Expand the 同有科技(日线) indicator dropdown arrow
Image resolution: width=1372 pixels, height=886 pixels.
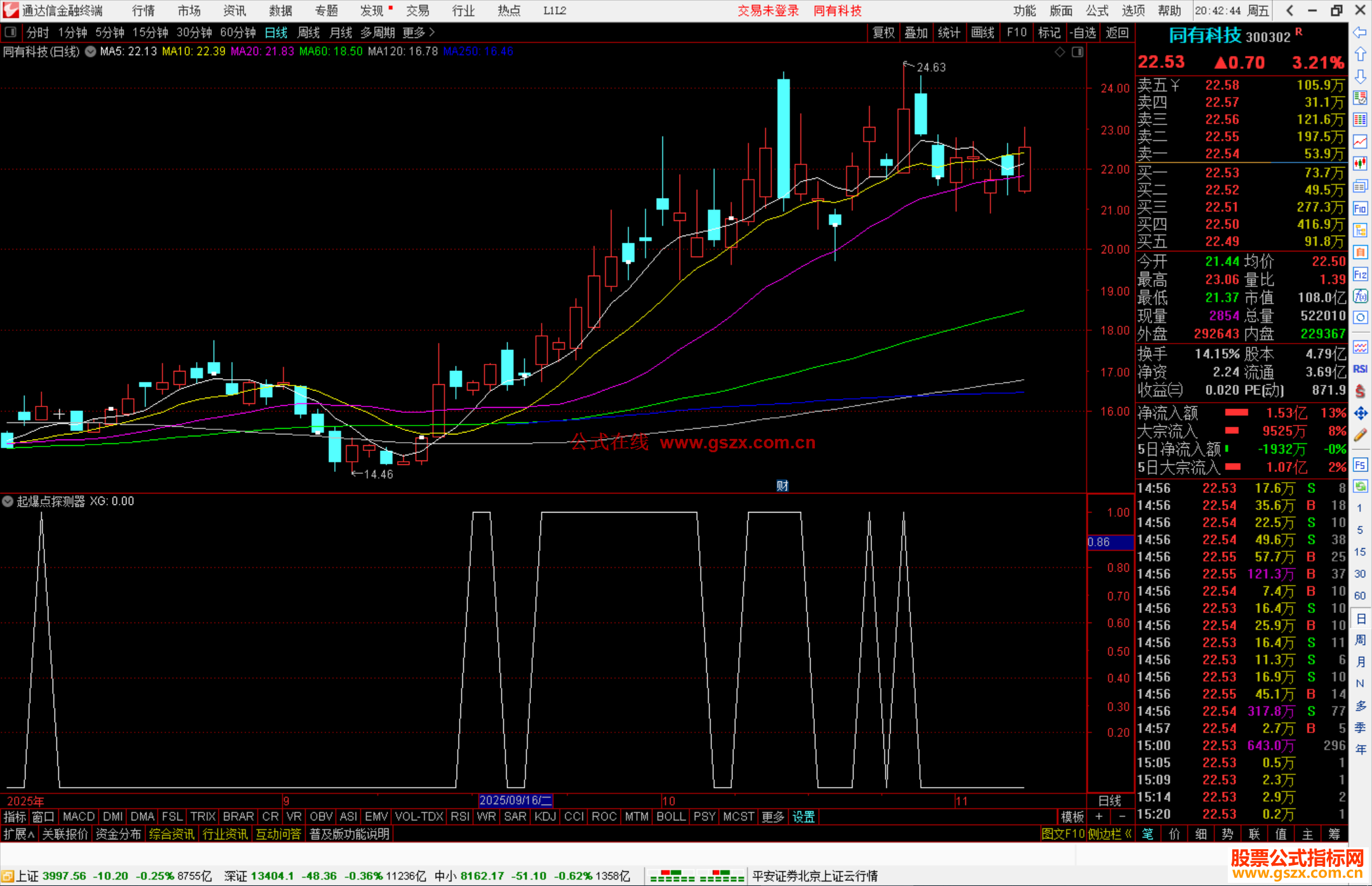(x=91, y=51)
